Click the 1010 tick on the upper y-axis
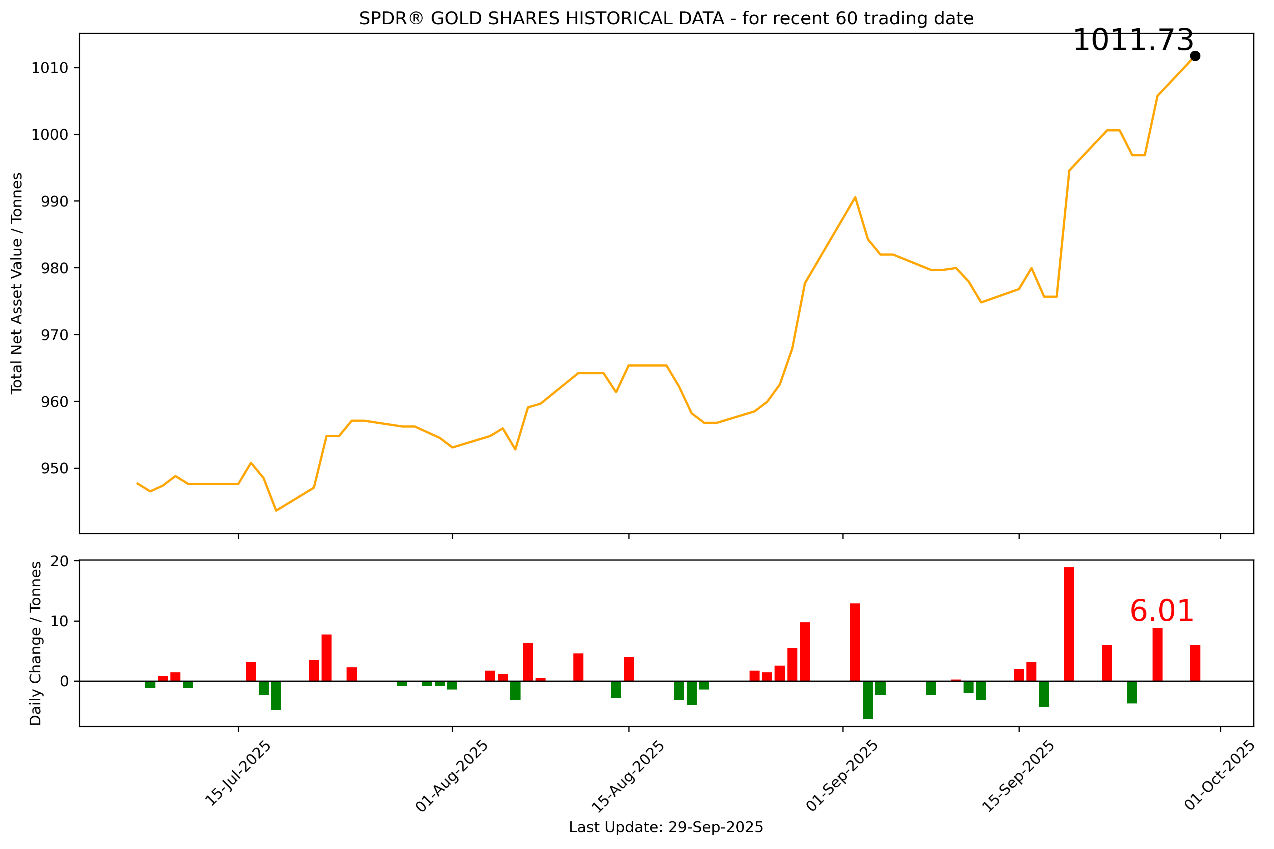 [x=50, y=68]
